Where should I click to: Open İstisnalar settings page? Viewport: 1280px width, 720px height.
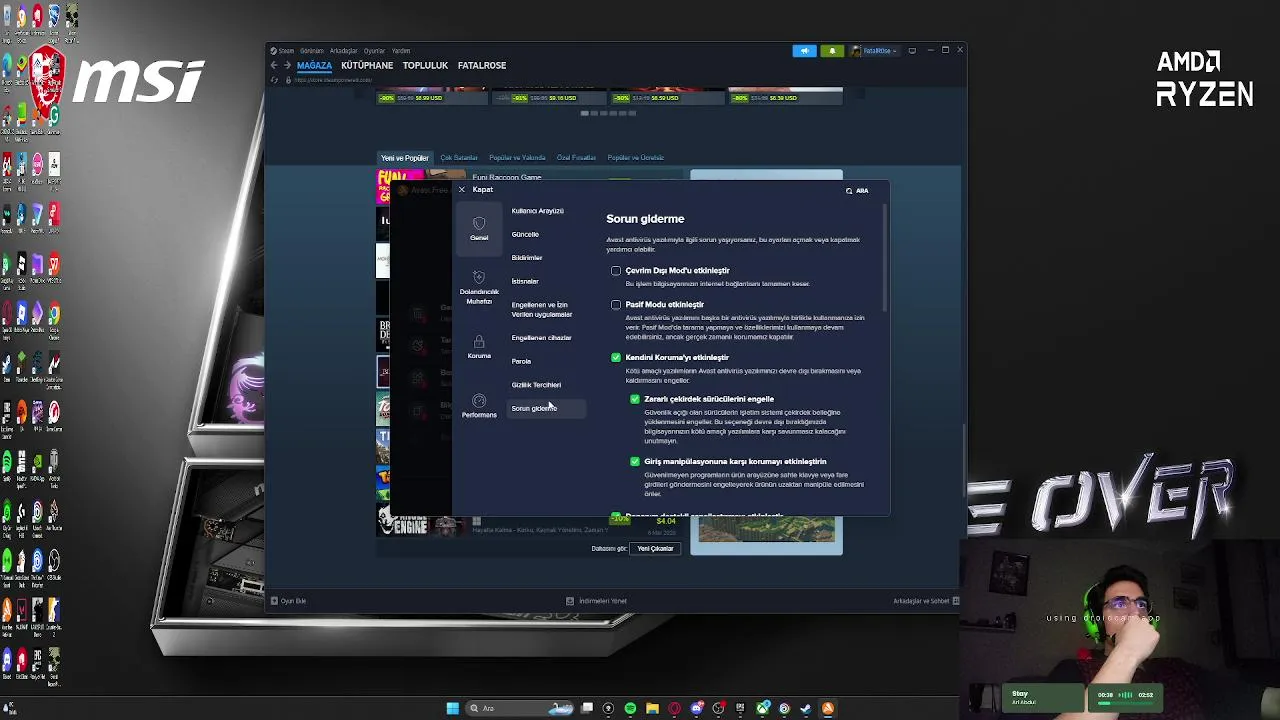point(525,281)
